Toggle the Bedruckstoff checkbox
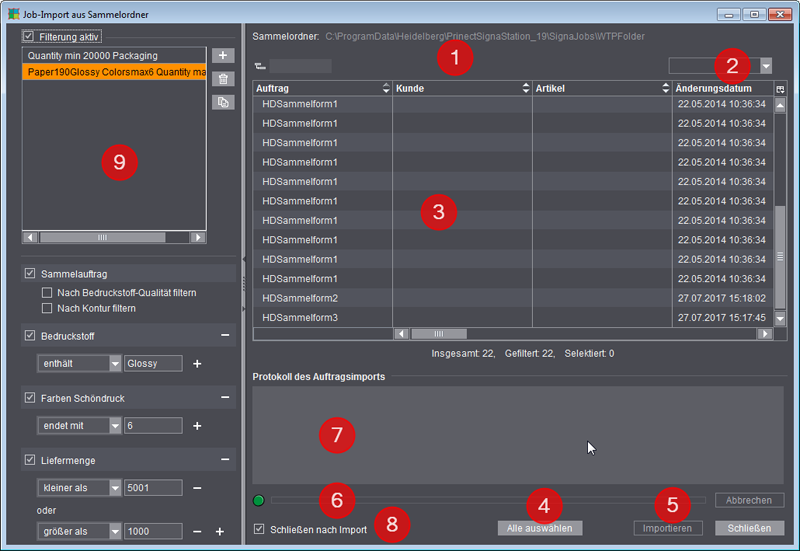Screen dimensions: 800x551 pyautogui.click(x=30, y=336)
